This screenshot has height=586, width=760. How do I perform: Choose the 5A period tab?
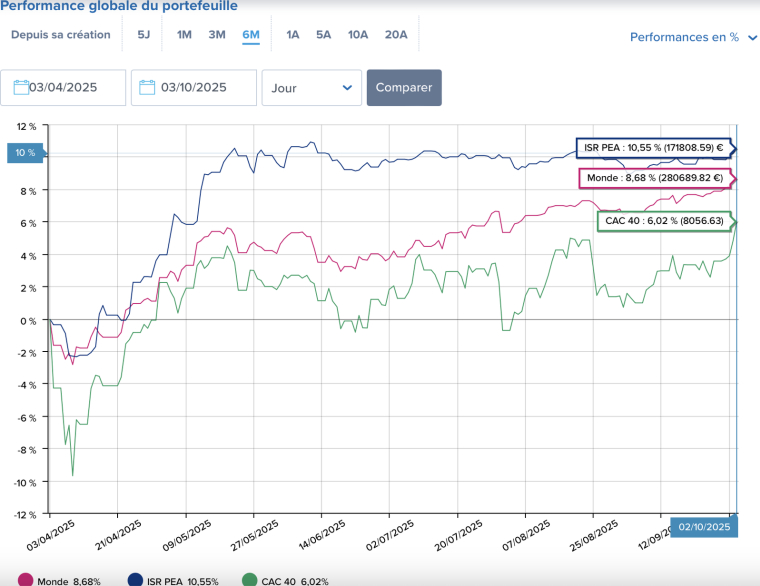[x=323, y=35]
